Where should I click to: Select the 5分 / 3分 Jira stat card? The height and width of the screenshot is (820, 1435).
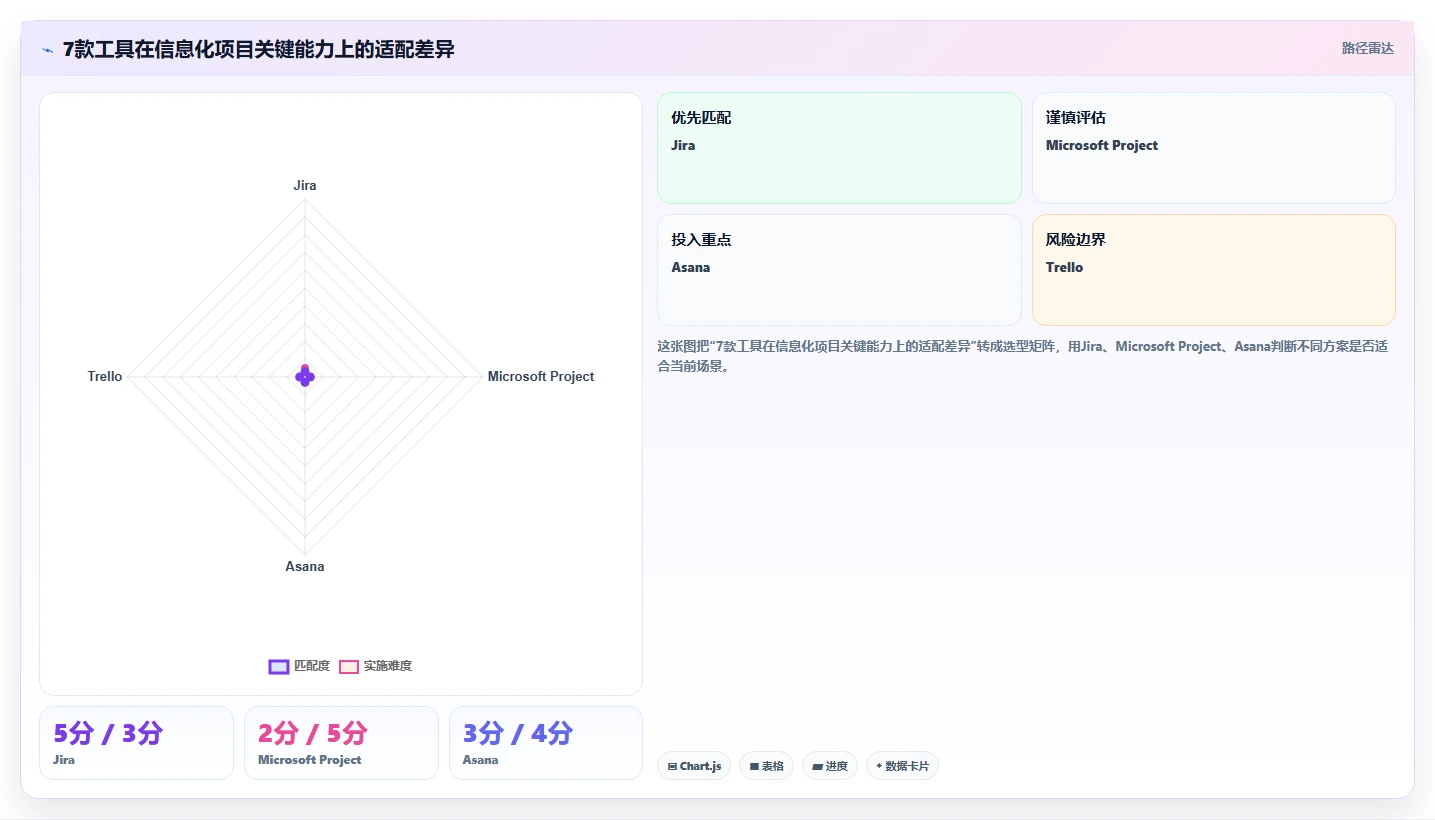pos(136,743)
